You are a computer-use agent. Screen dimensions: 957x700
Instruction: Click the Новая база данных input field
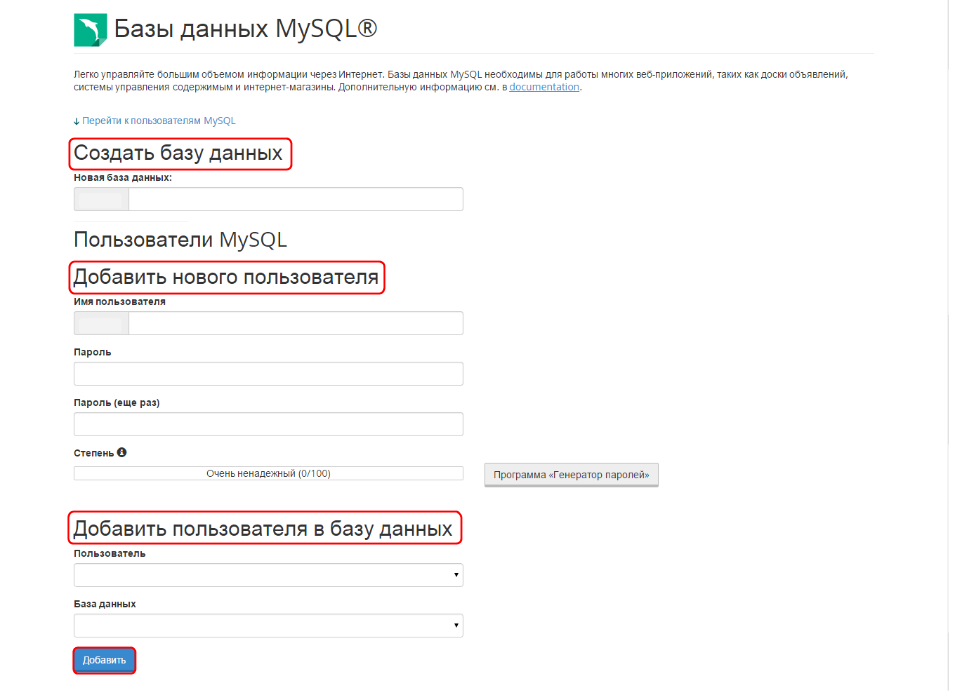pos(295,199)
